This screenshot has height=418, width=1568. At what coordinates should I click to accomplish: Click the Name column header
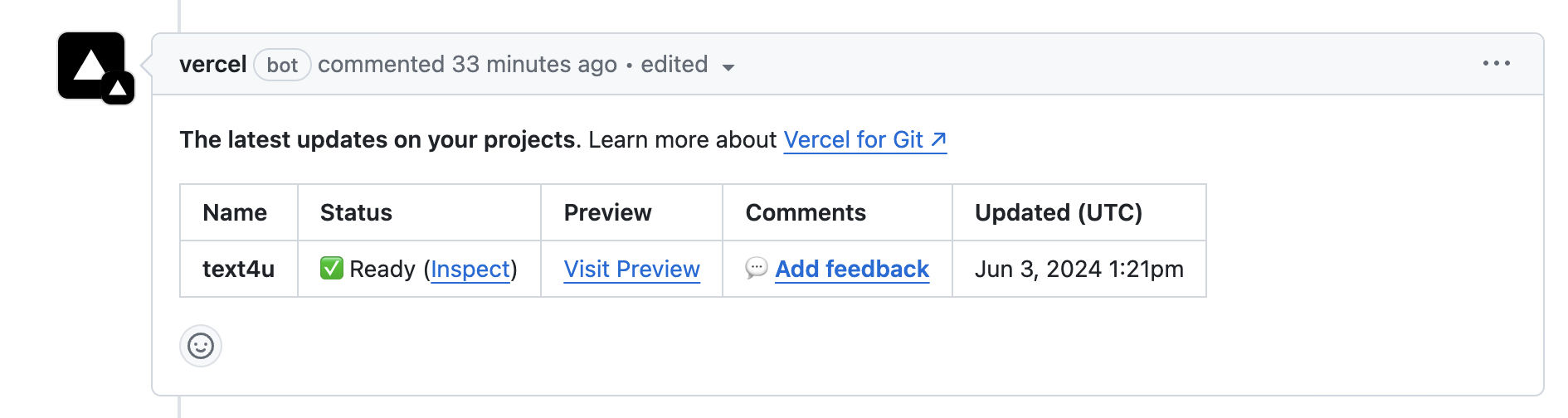235,213
